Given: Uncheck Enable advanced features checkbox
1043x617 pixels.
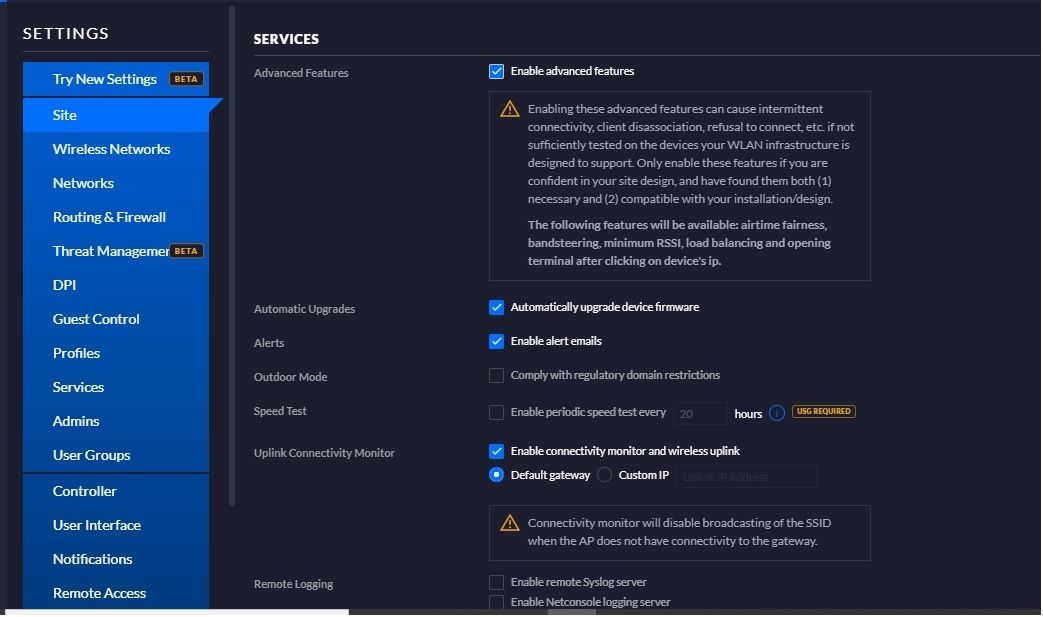Looking at the screenshot, I should pos(496,71).
